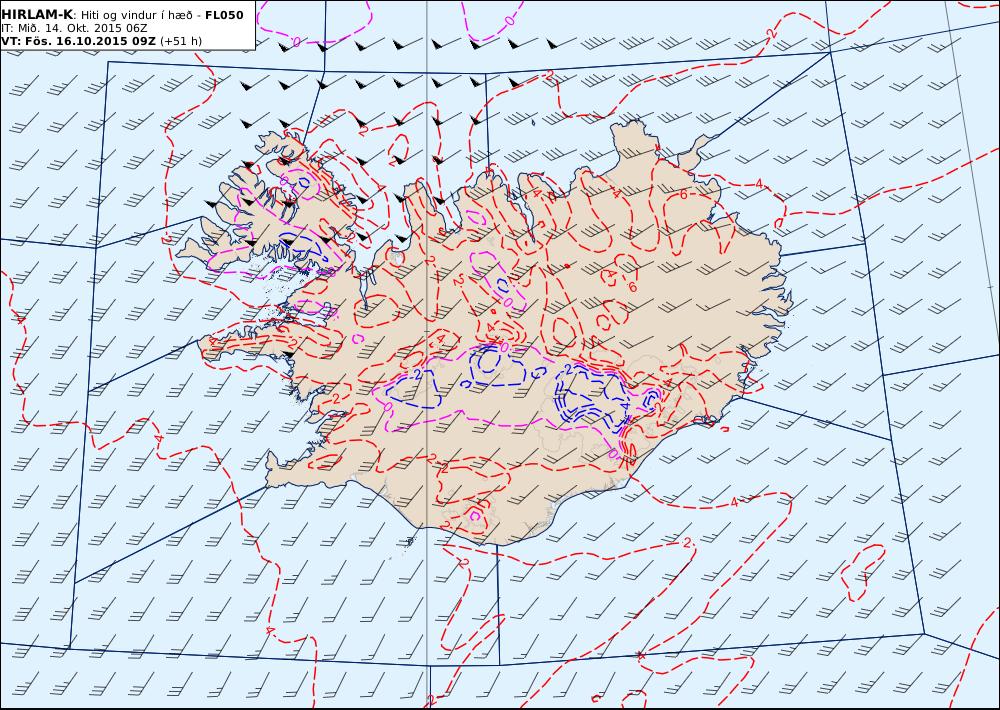Image resolution: width=1000 pixels, height=710 pixels.
Task: Select the 'IT: Mið. 14. Okt. 2015 06Z' line
Action: (x=74, y=28)
